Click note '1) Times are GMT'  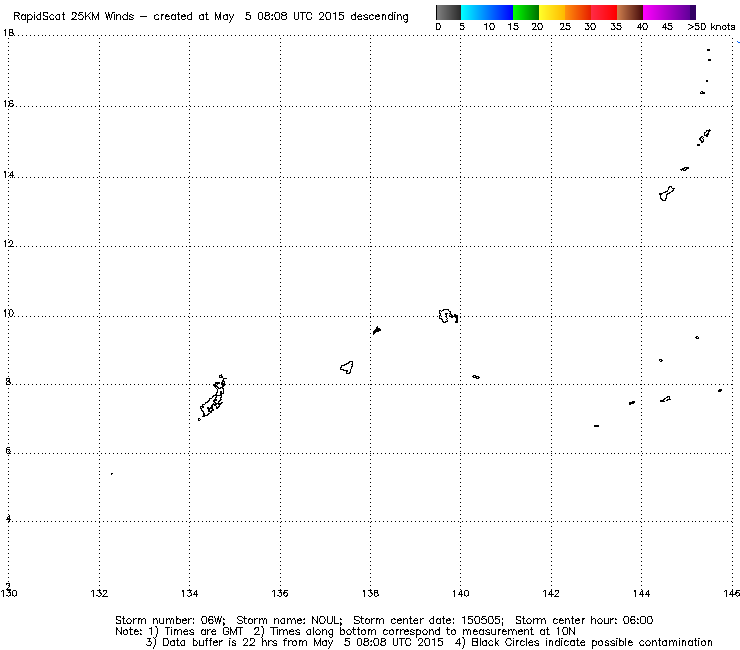click(x=196, y=631)
